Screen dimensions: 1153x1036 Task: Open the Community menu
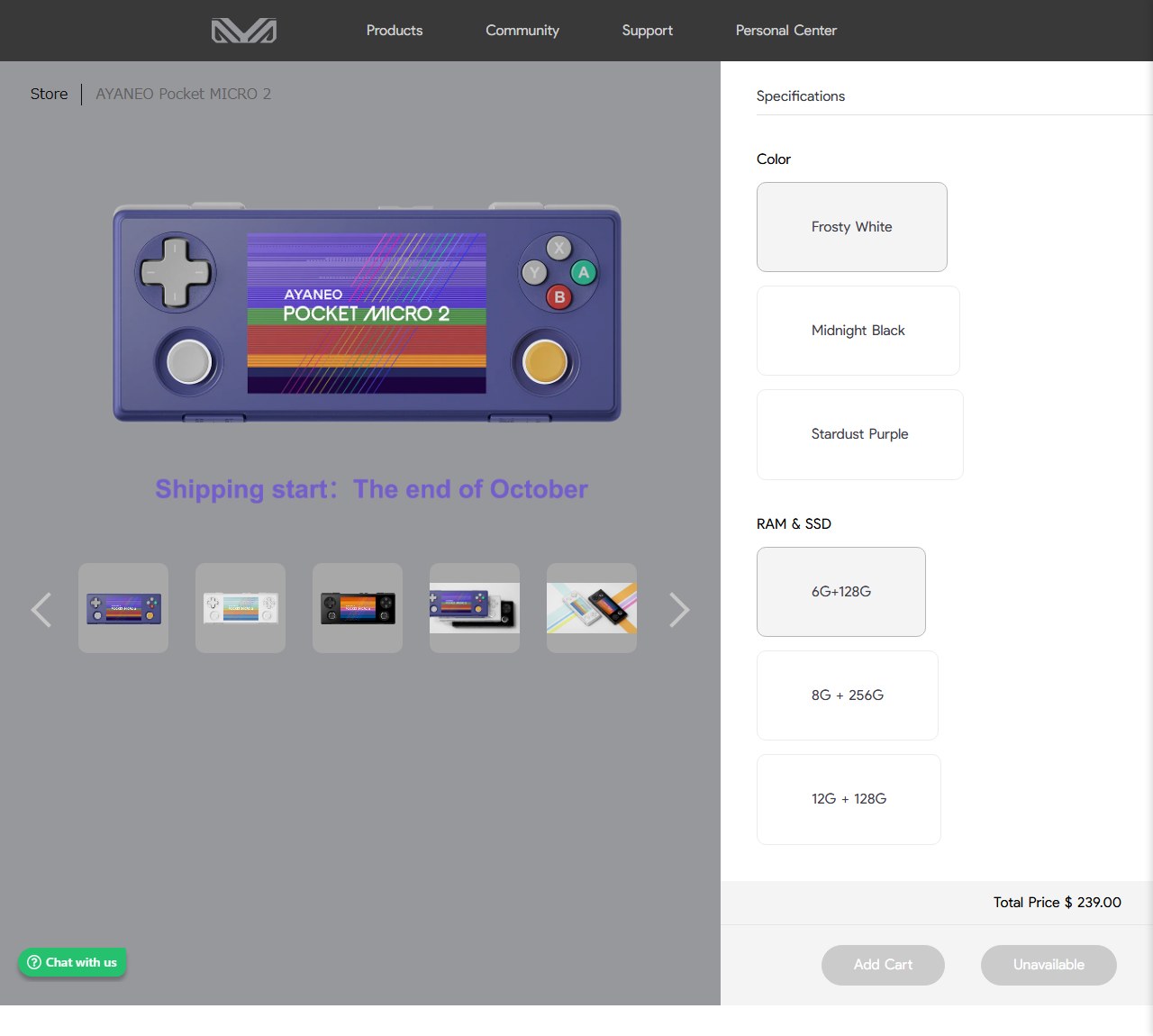click(522, 31)
